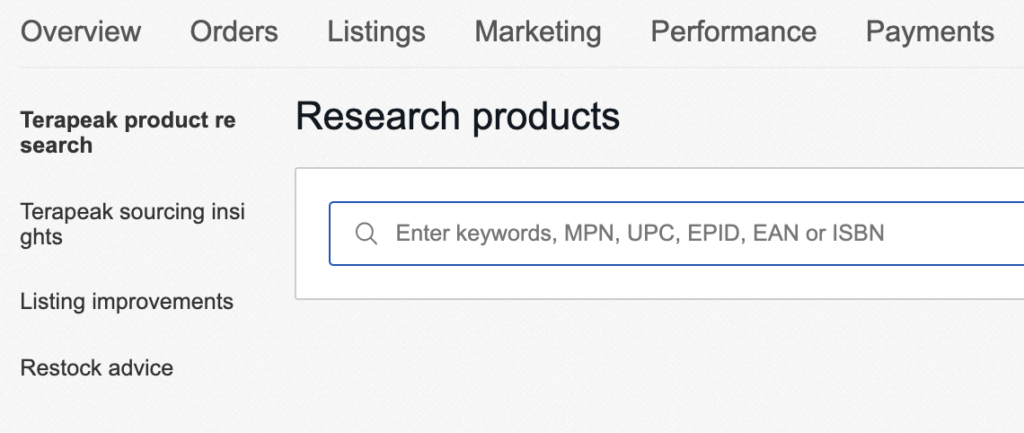Go to Listing improvements
This screenshot has width=1024, height=433.
[127, 302]
